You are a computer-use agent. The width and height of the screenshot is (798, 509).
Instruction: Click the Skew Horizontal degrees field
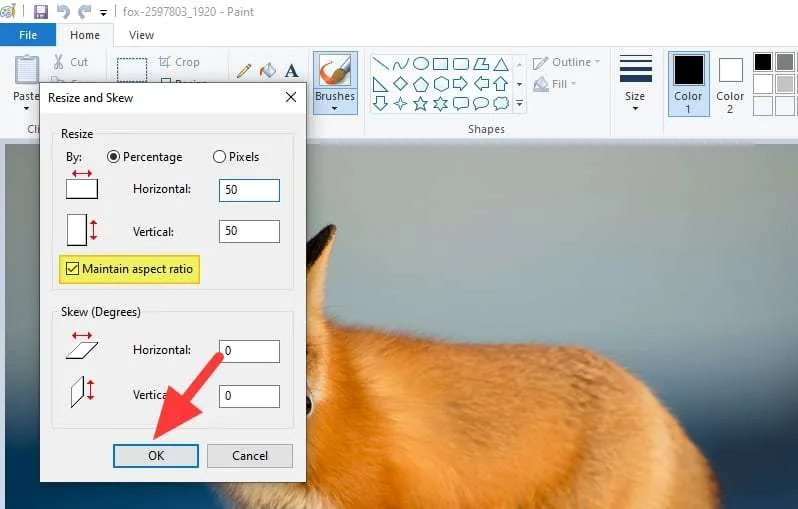pos(249,351)
